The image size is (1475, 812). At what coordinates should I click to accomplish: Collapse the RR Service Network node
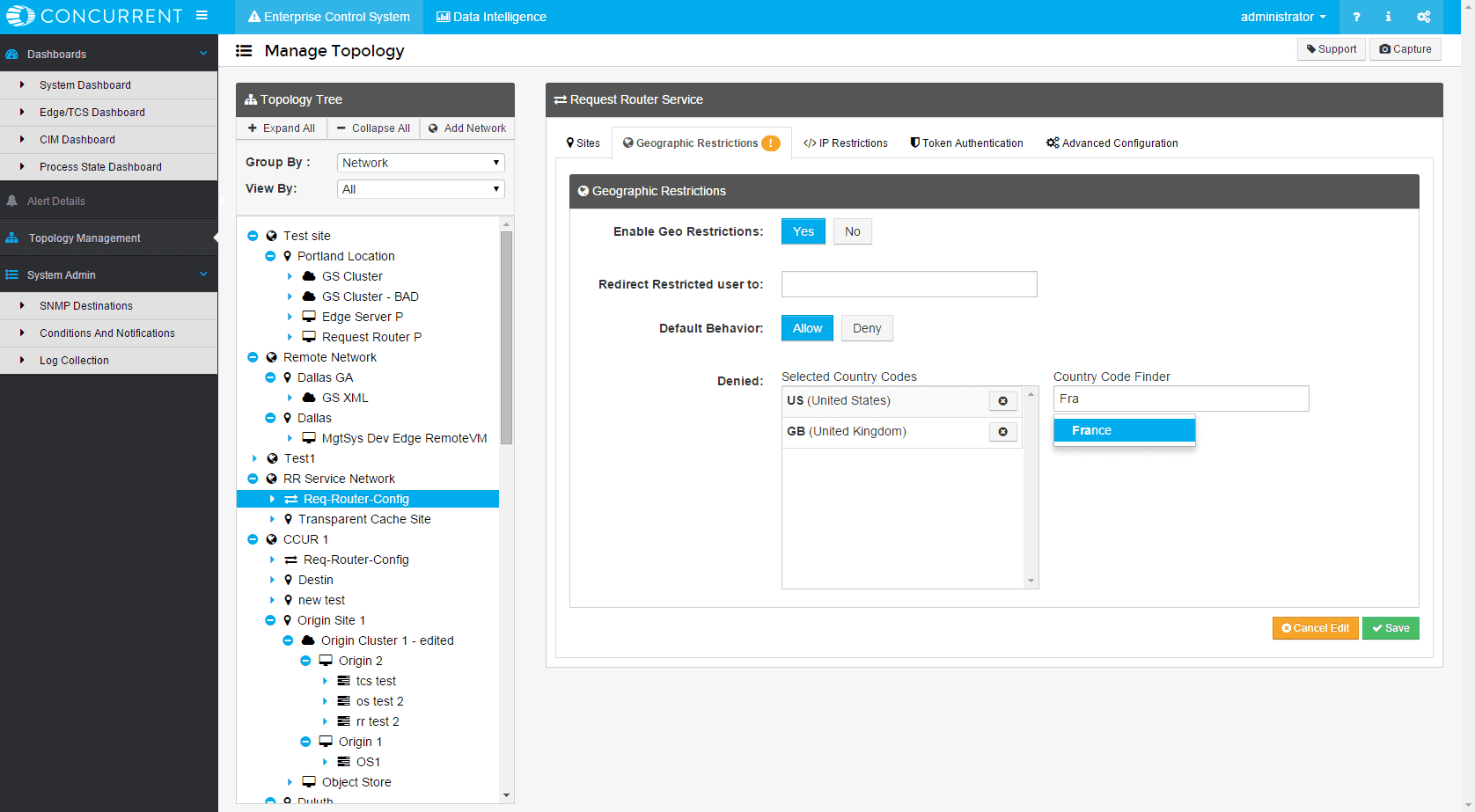(x=253, y=479)
